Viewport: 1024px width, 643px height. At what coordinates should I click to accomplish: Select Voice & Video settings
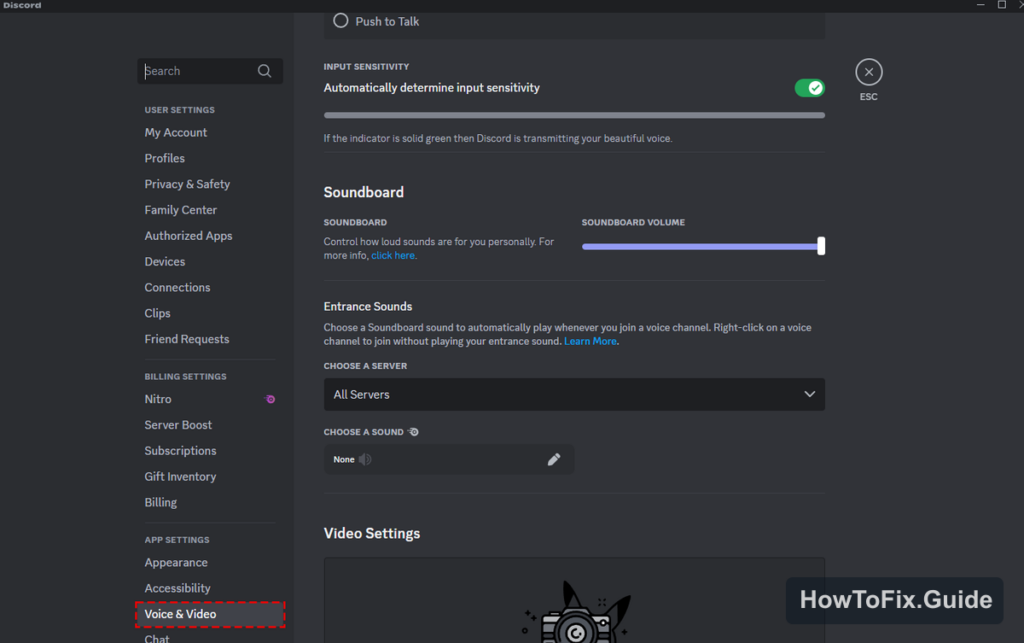coord(210,614)
